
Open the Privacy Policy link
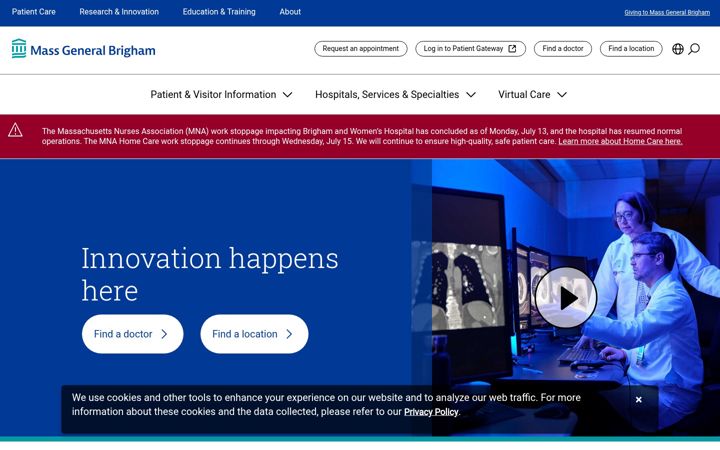431,412
